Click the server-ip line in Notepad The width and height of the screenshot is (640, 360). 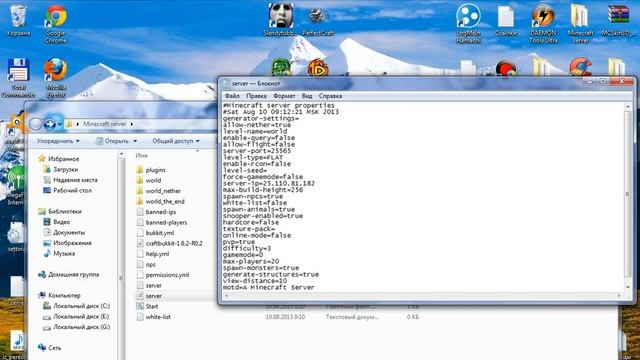pyautogui.click(x=269, y=183)
